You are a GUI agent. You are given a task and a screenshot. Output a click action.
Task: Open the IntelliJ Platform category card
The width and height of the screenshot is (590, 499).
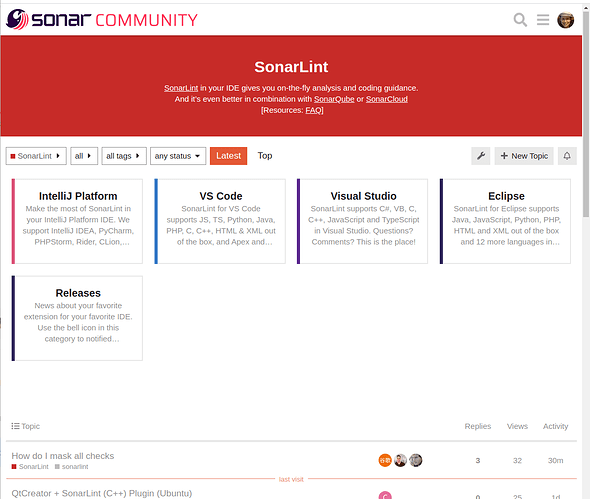click(77, 221)
